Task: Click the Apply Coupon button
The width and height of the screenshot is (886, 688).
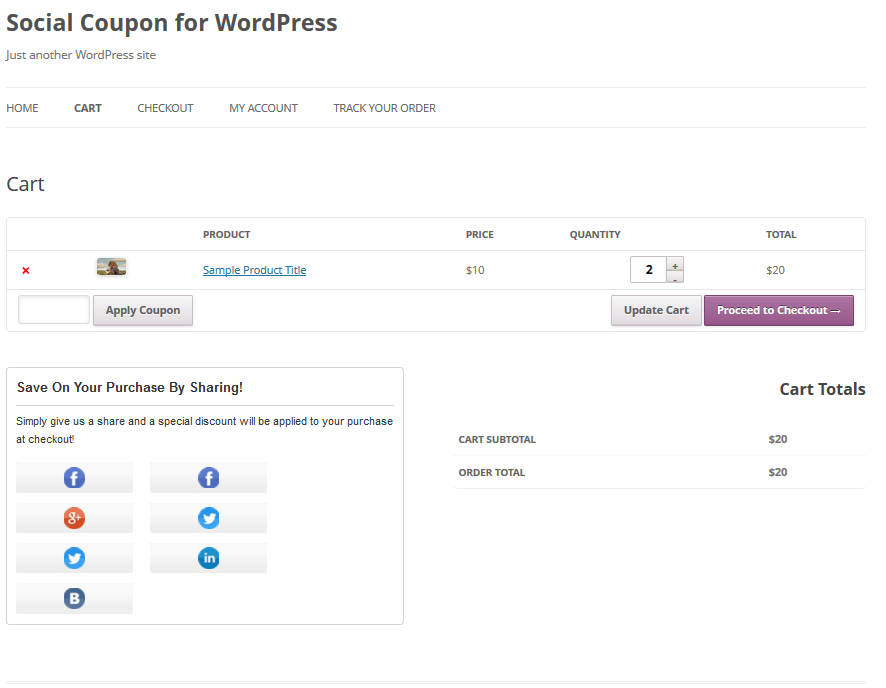Action: pyautogui.click(x=143, y=310)
